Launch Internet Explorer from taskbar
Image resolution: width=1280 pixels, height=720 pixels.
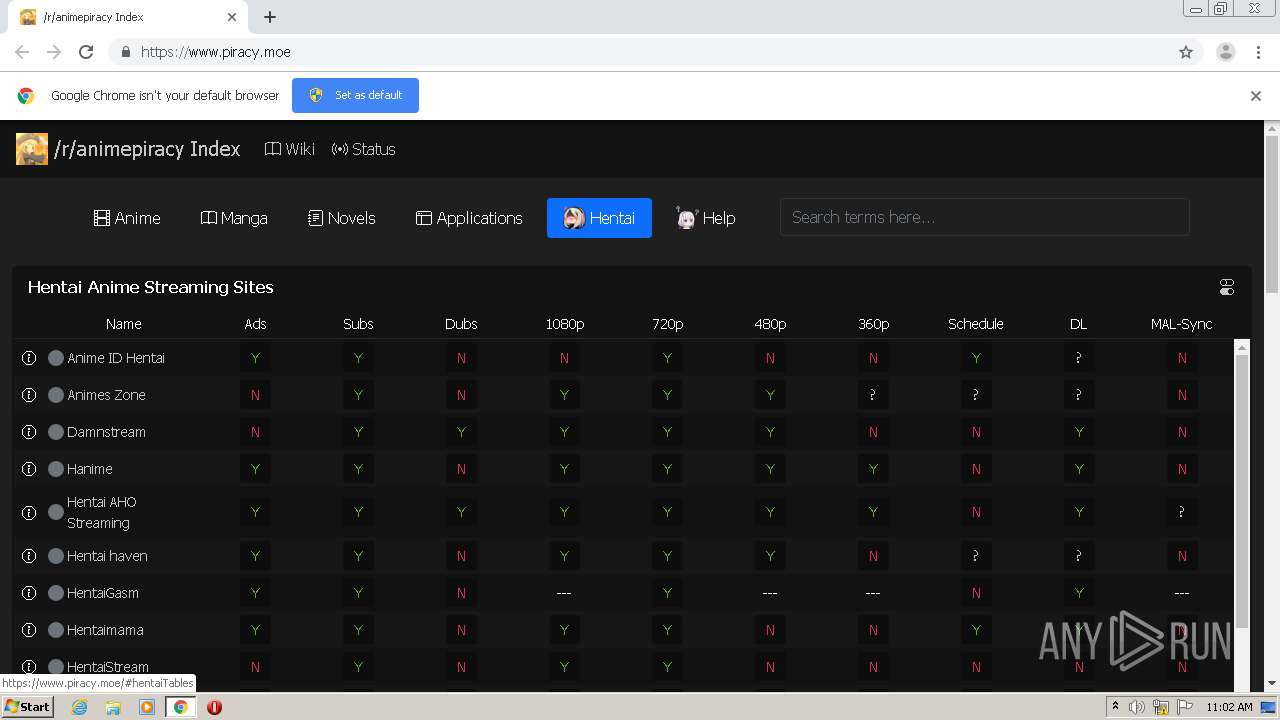[79, 707]
